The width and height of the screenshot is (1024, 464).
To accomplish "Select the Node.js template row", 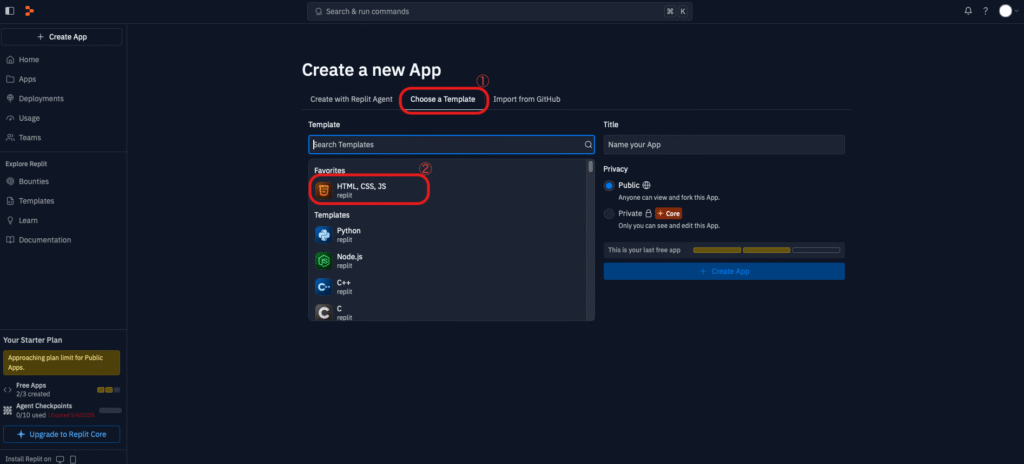I will pyautogui.click(x=449, y=261).
